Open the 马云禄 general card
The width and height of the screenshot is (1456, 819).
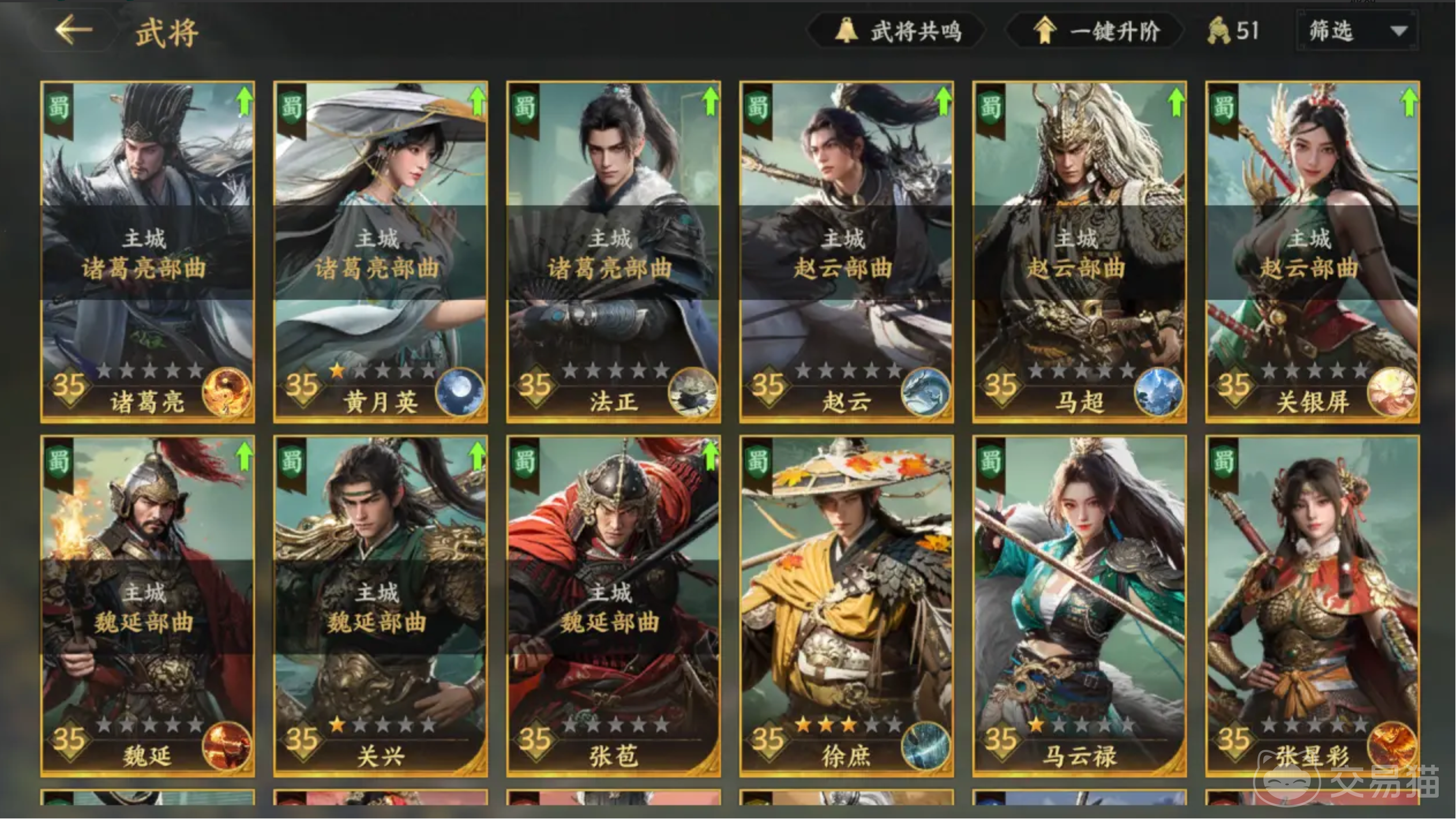point(1079,606)
